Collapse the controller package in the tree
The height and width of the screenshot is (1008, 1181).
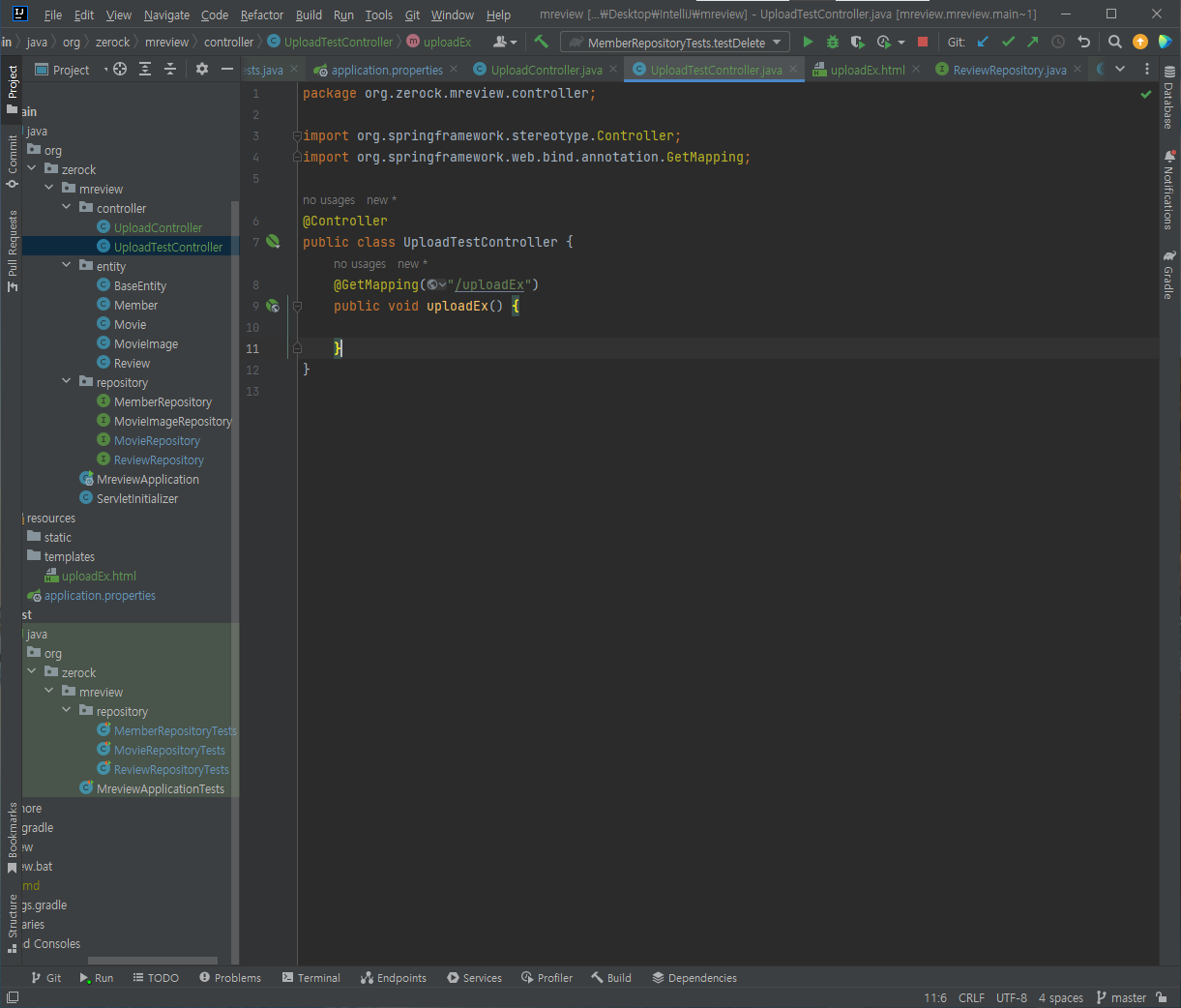(x=67, y=207)
